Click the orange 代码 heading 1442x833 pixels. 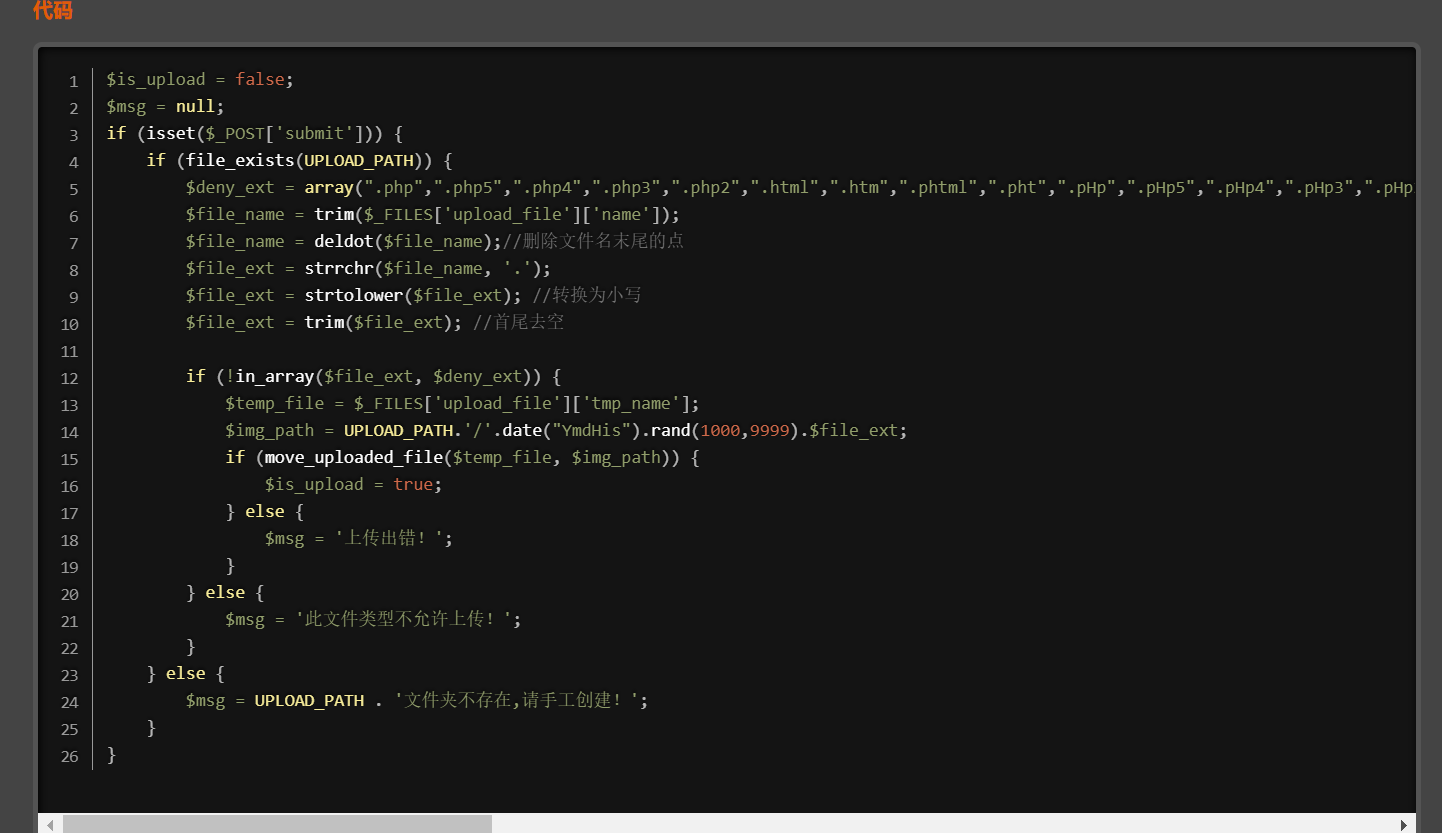pyautogui.click(x=52, y=11)
